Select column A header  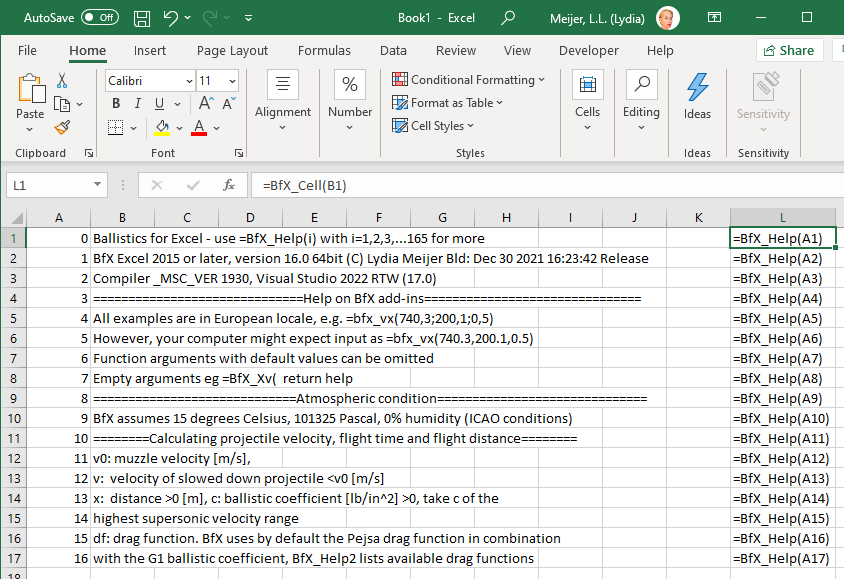[x=59, y=217]
